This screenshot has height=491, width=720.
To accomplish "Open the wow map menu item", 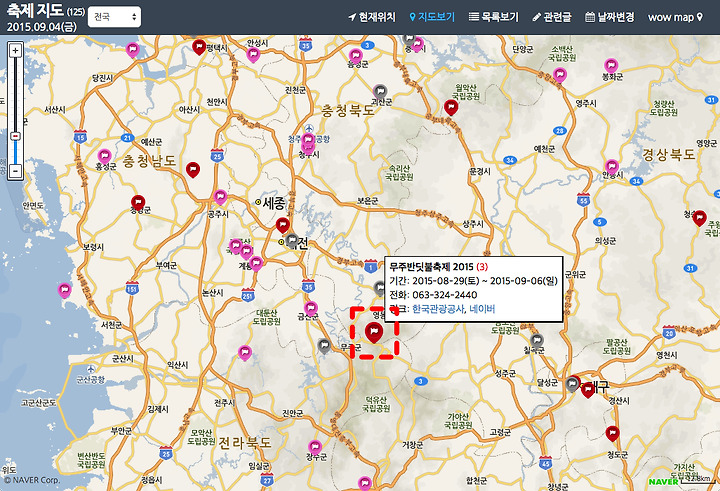I will point(675,17).
